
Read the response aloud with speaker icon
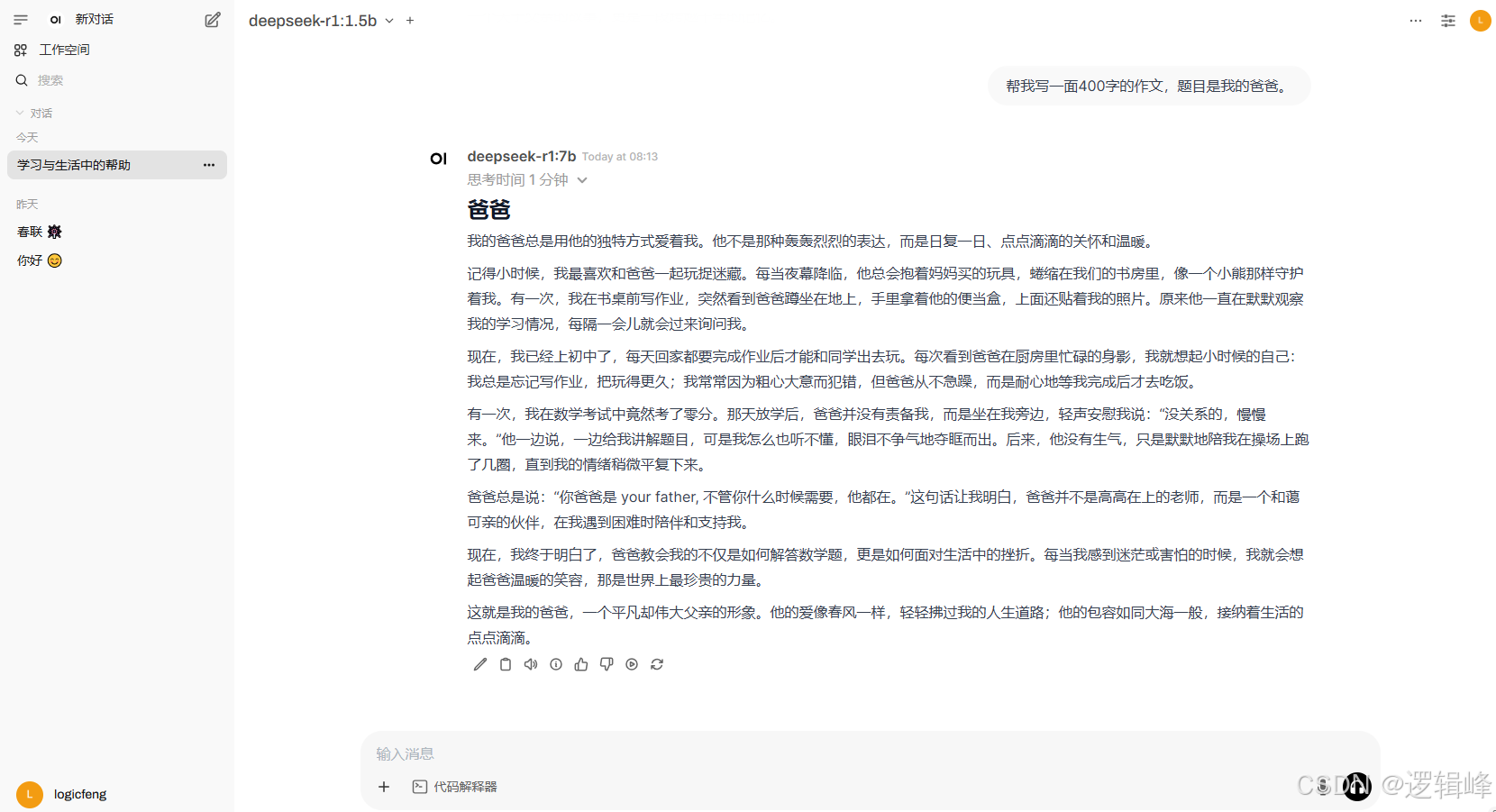click(531, 664)
